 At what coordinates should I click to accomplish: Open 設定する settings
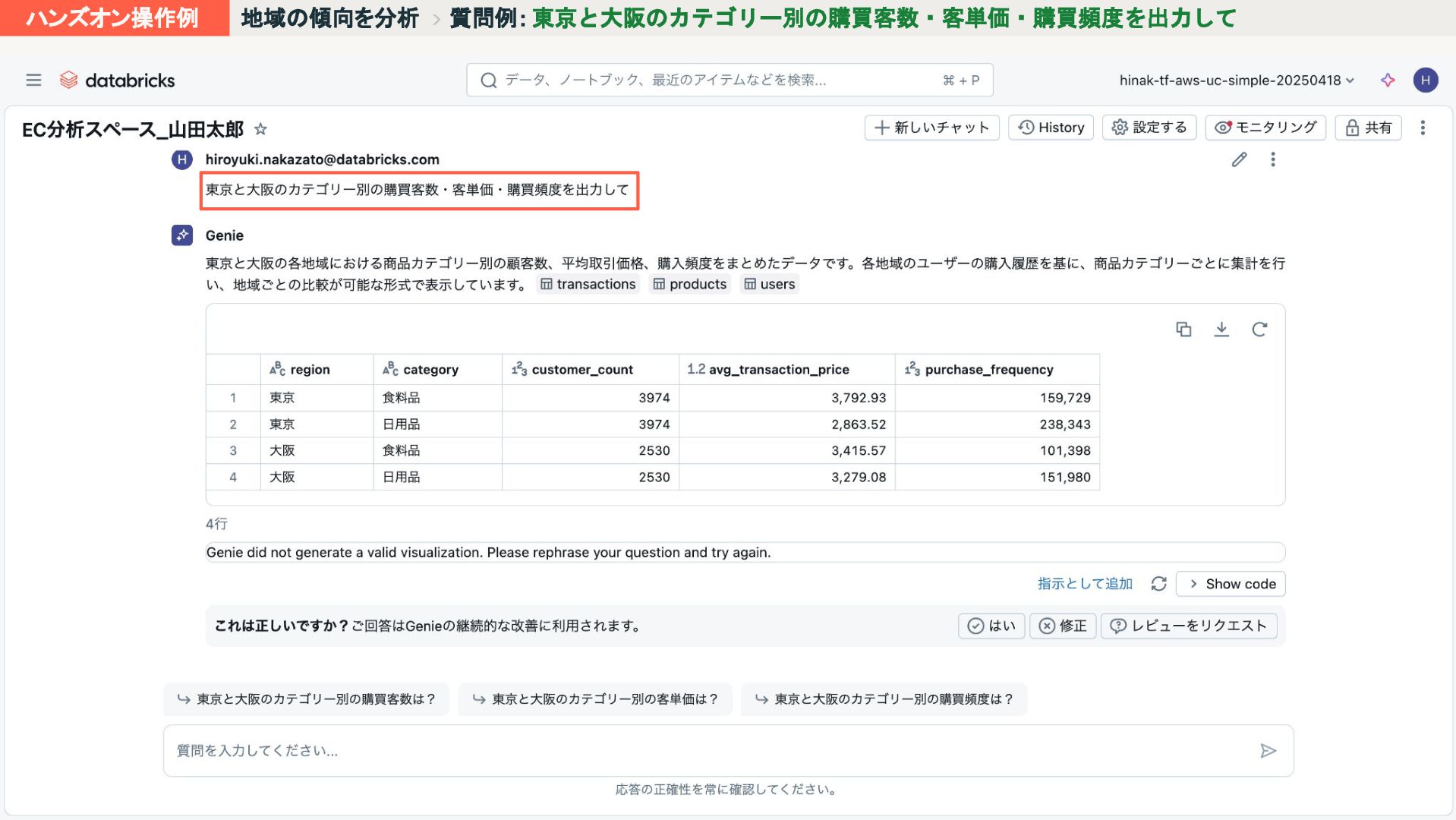coord(1149,128)
